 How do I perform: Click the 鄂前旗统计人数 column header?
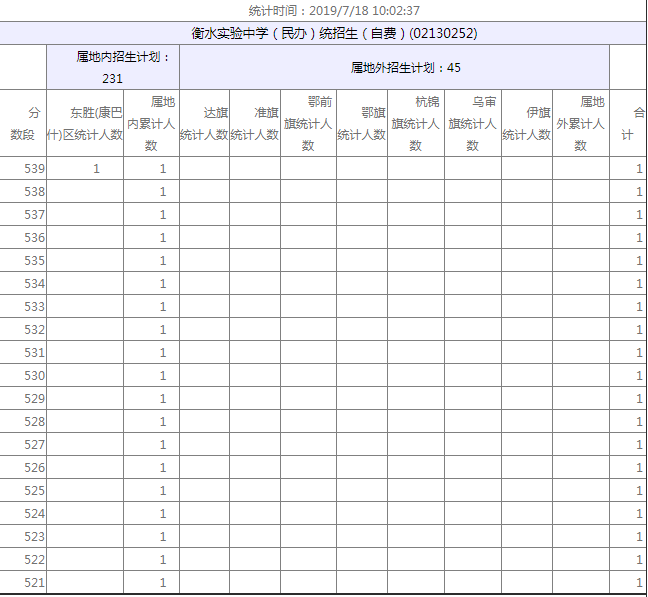[308, 124]
